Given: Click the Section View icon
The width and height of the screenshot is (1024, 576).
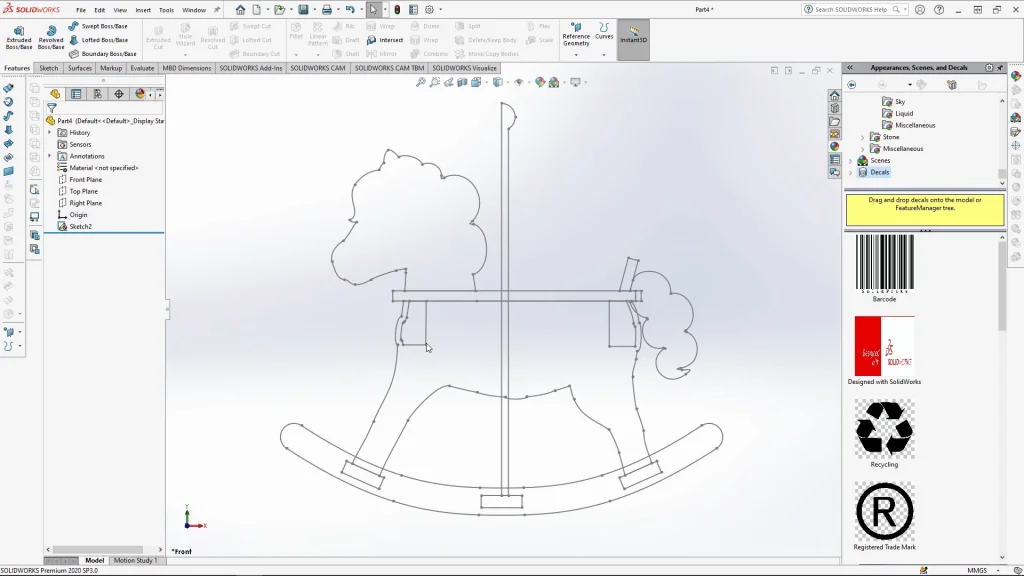Looking at the screenshot, I should [x=462, y=82].
